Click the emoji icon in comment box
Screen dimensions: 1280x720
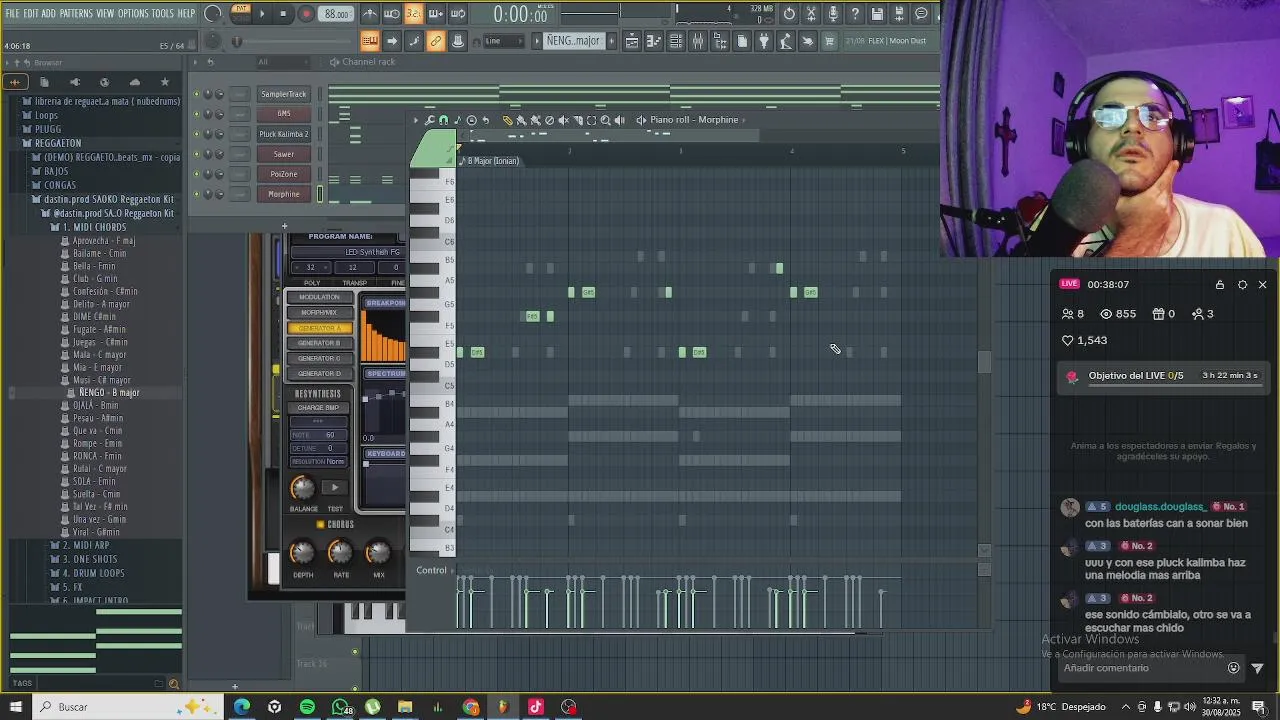[x=1234, y=668]
